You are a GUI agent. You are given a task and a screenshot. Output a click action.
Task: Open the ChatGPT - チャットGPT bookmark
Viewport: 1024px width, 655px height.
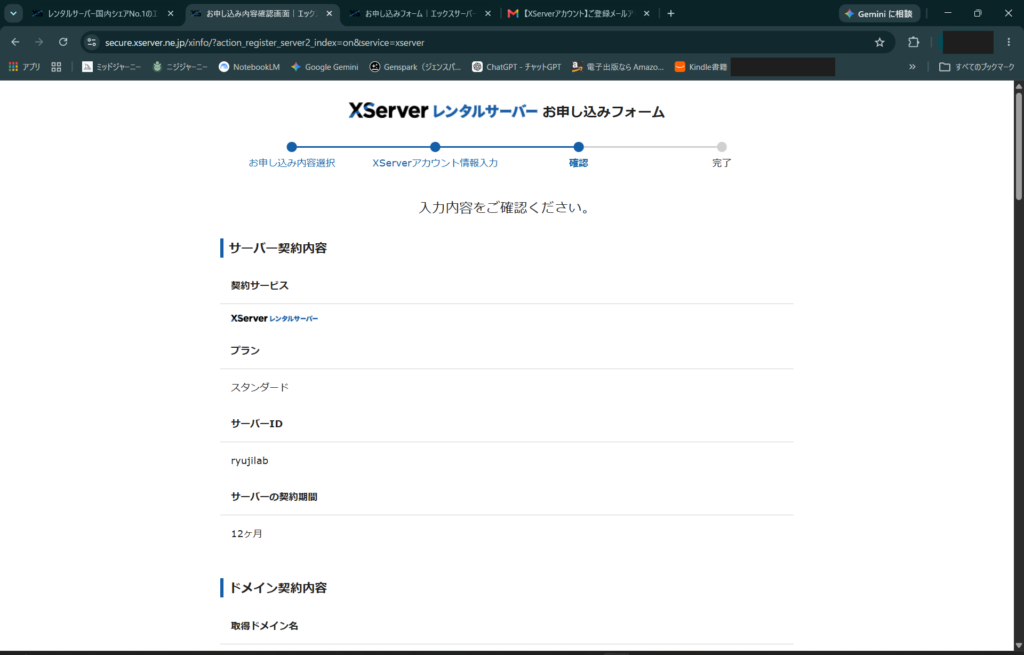517,67
